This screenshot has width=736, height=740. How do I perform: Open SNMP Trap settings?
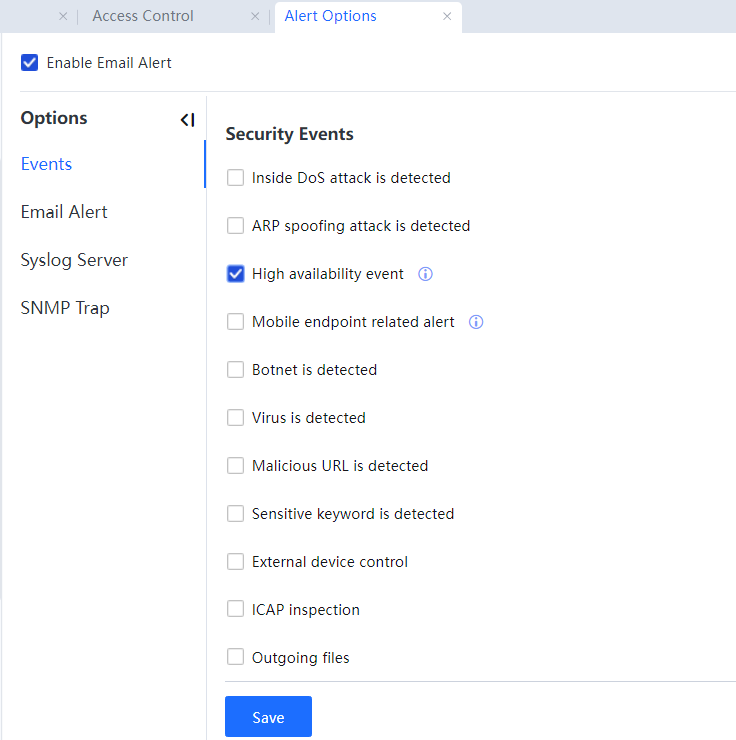pyautogui.click(x=65, y=308)
